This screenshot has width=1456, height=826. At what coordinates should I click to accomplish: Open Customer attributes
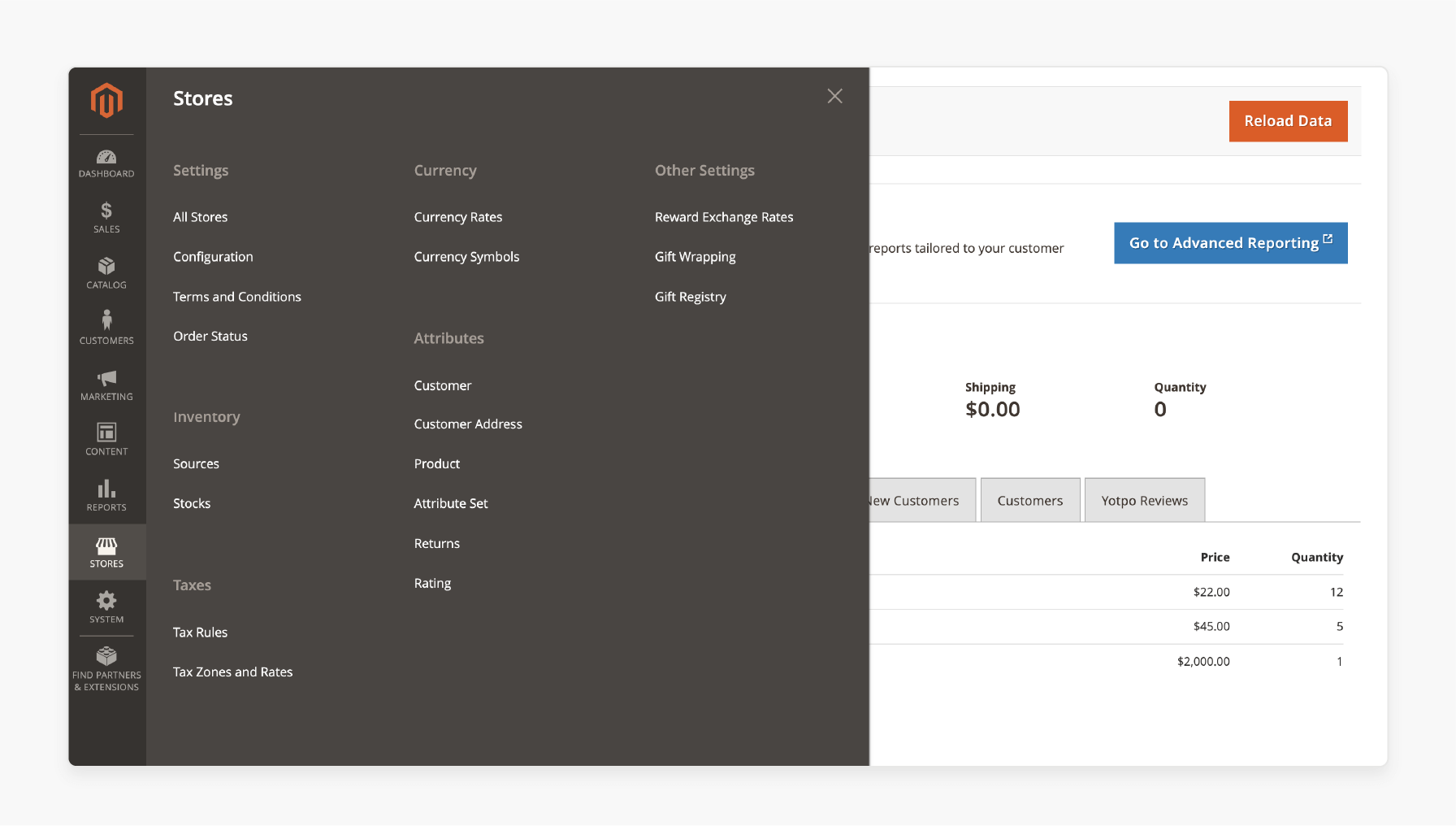tap(442, 385)
